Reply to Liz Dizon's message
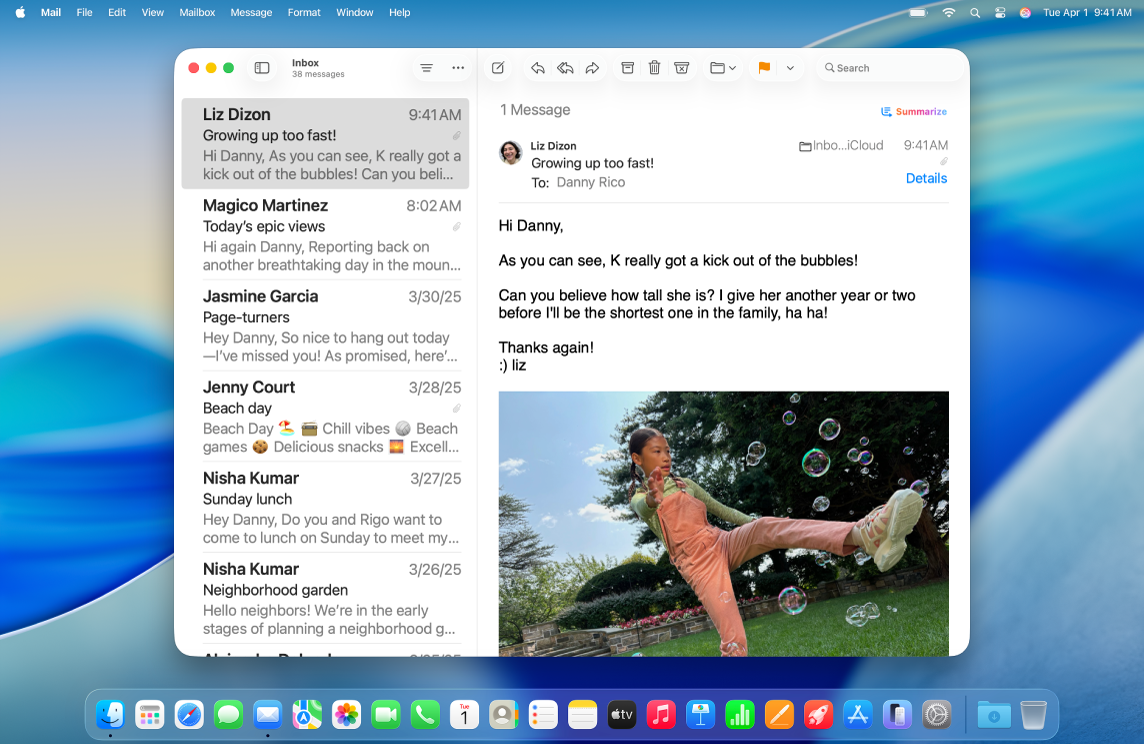The image size is (1146, 746). (x=537, y=67)
